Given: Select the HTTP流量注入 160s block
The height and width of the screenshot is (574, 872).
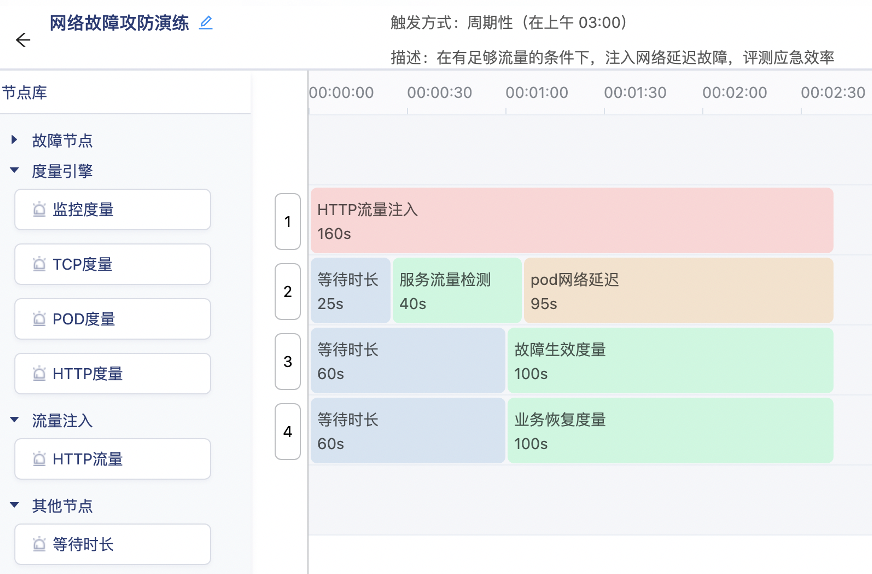Looking at the screenshot, I should (x=571, y=221).
